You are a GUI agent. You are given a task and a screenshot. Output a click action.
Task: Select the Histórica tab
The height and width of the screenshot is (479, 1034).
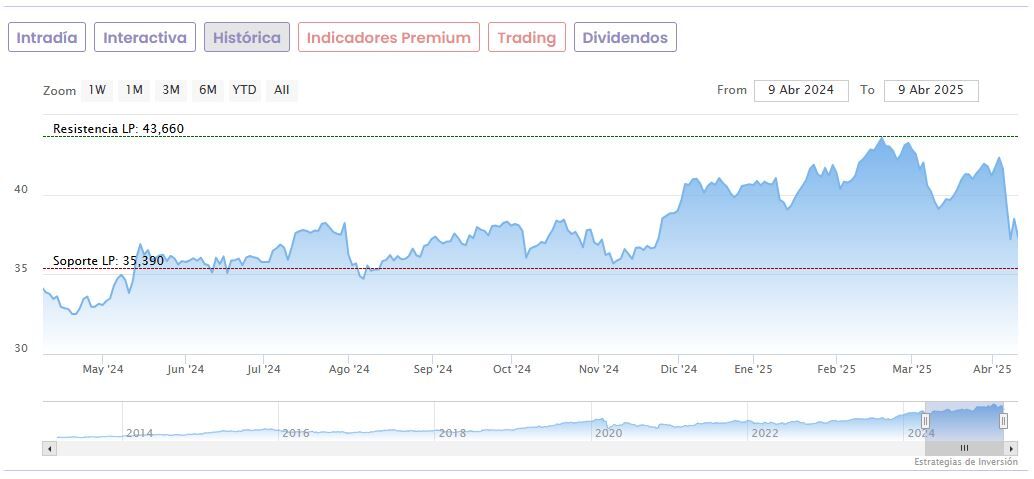(247, 38)
